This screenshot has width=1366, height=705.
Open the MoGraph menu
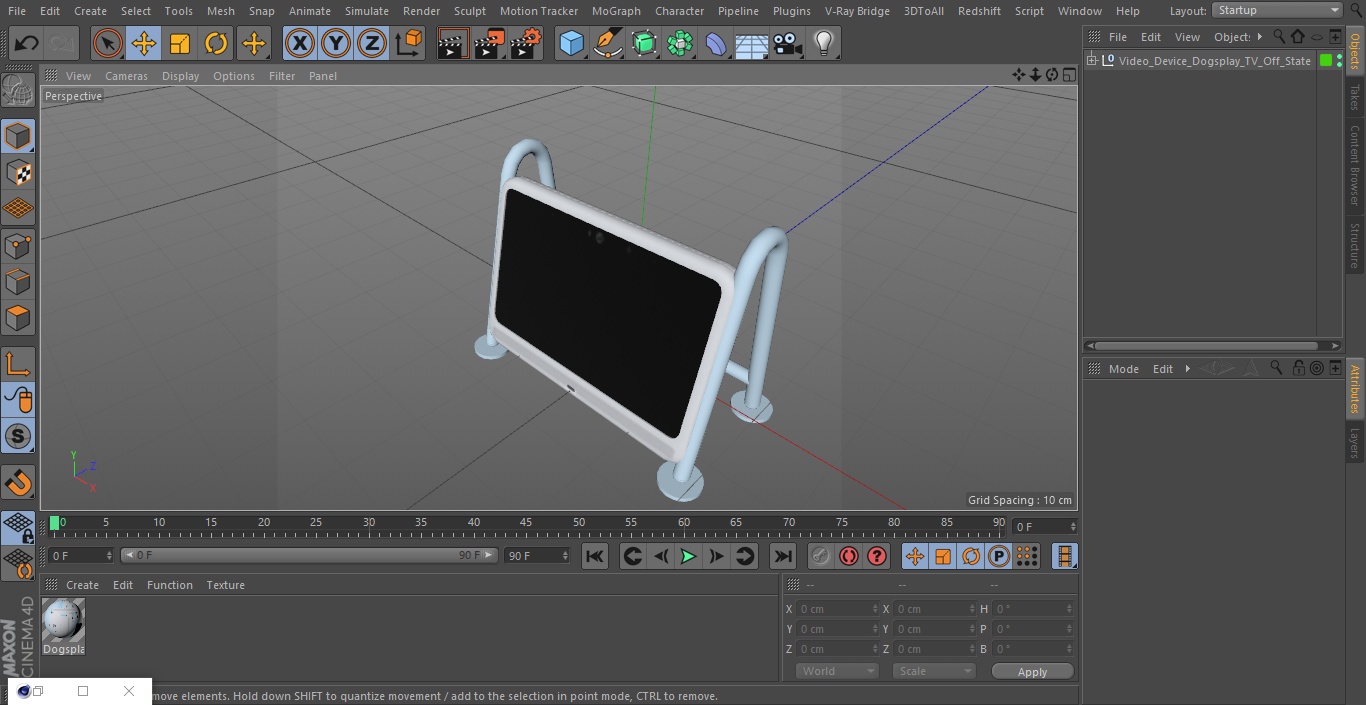[x=616, y=11]
